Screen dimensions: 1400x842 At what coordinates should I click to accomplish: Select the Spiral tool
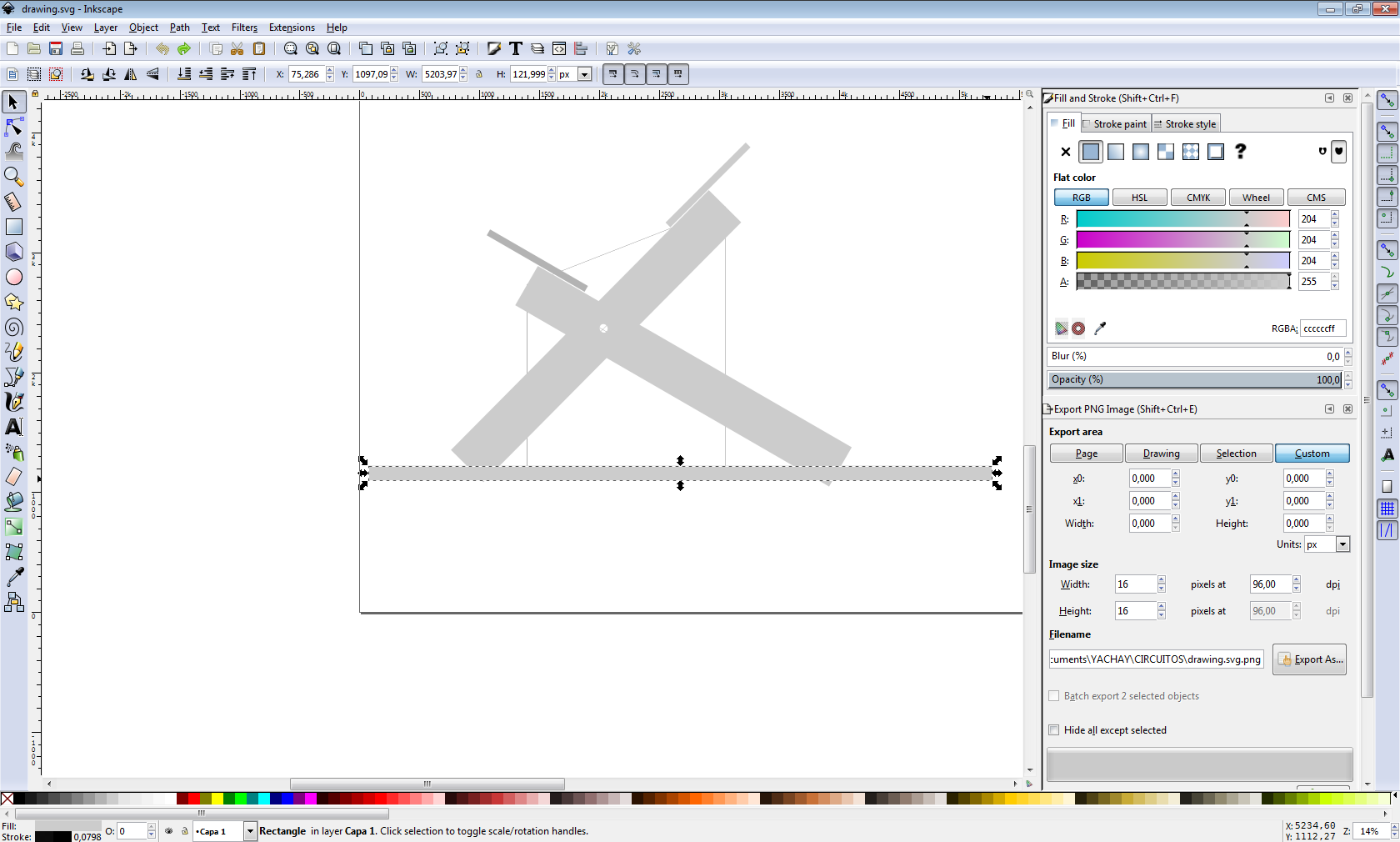point(13,327)
